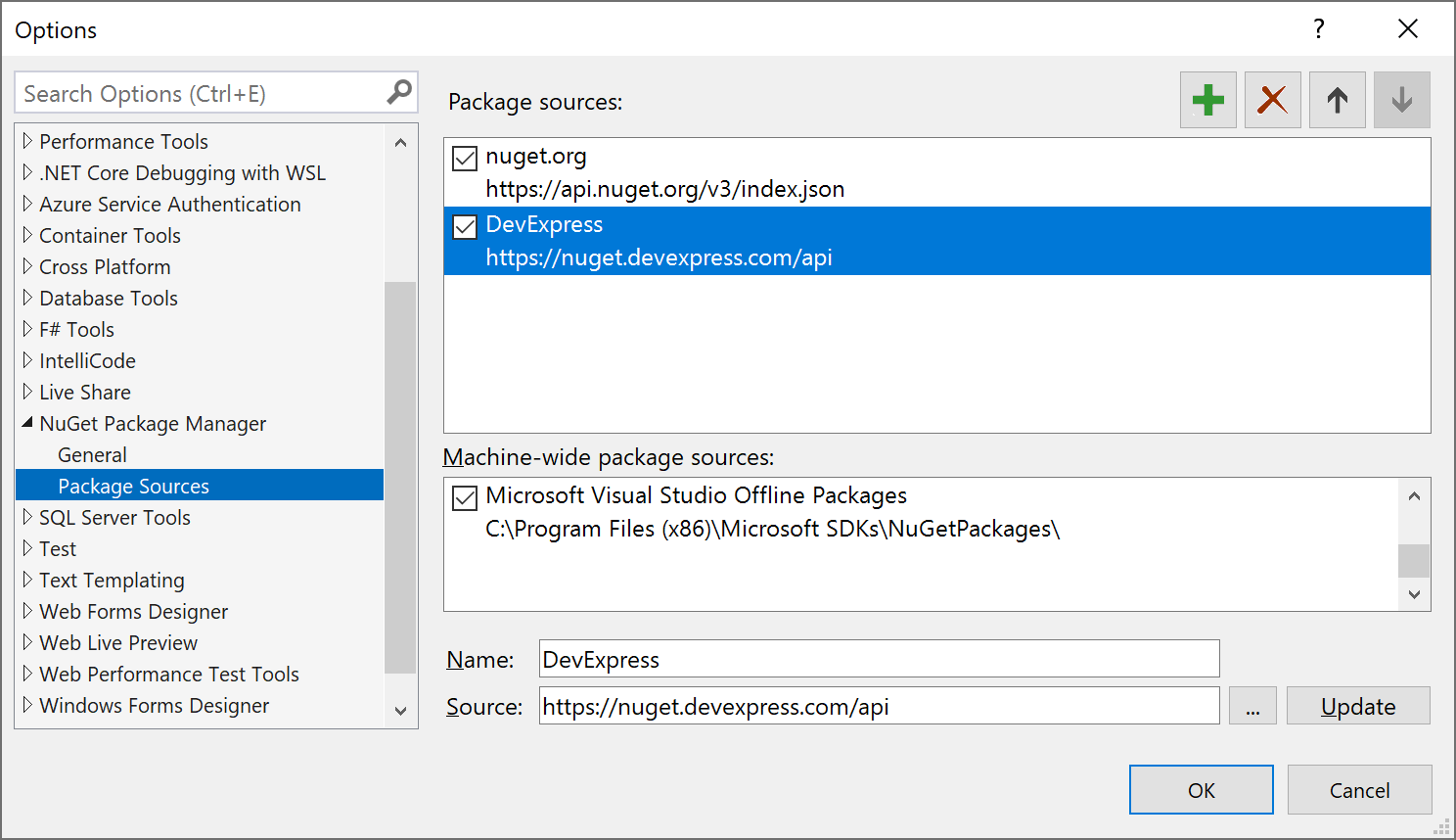Click the Search Options input box
This screenshot has height=840, width=1456.
tap(201, 94)
